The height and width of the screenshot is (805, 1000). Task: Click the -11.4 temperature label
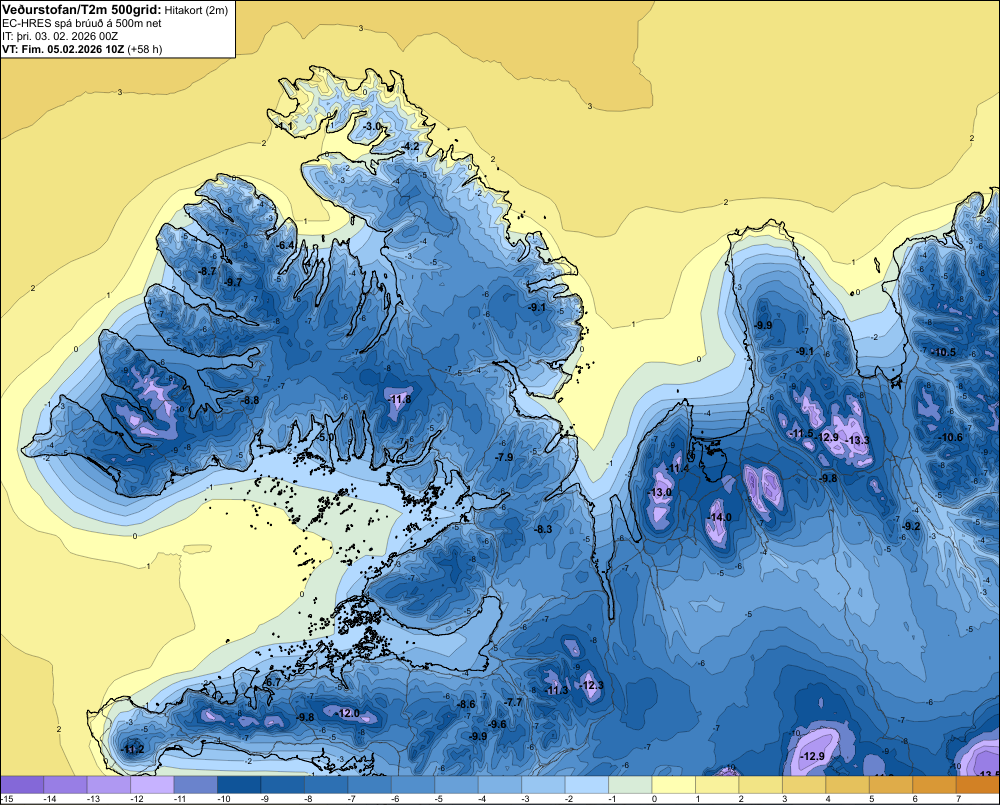(x=677, y=469)
